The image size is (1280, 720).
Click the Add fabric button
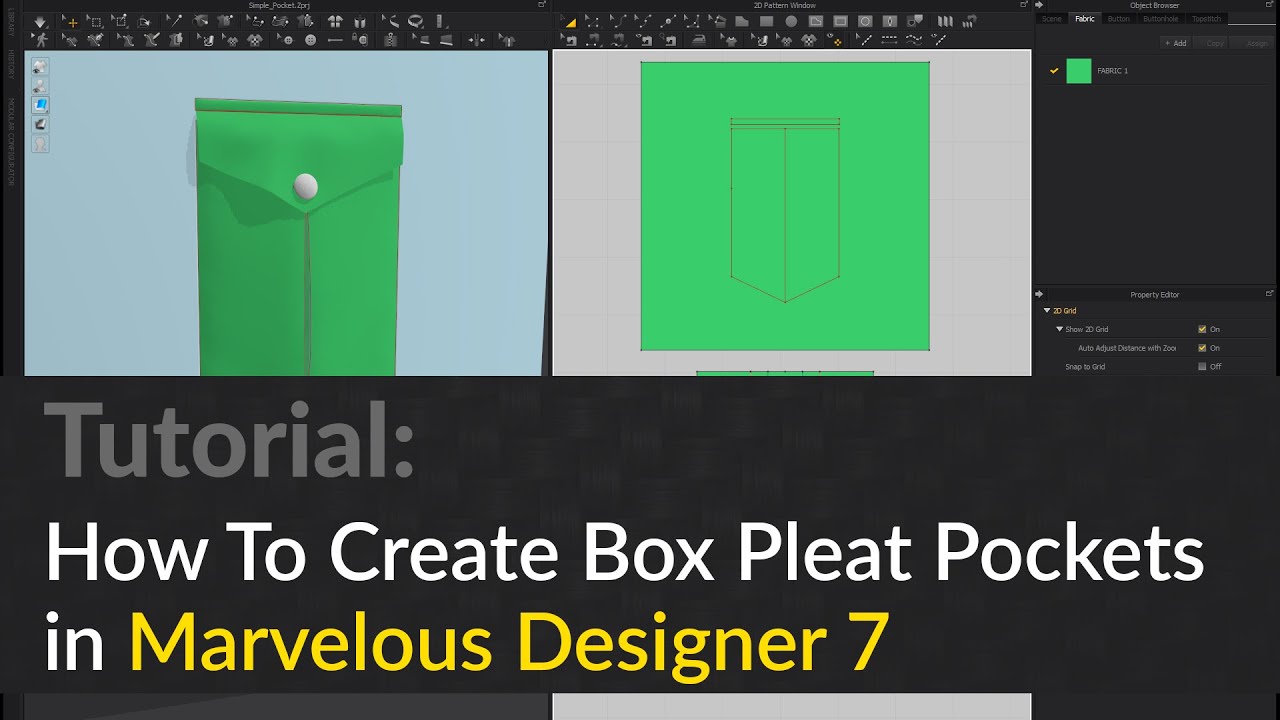click(x=1175, y=43)
